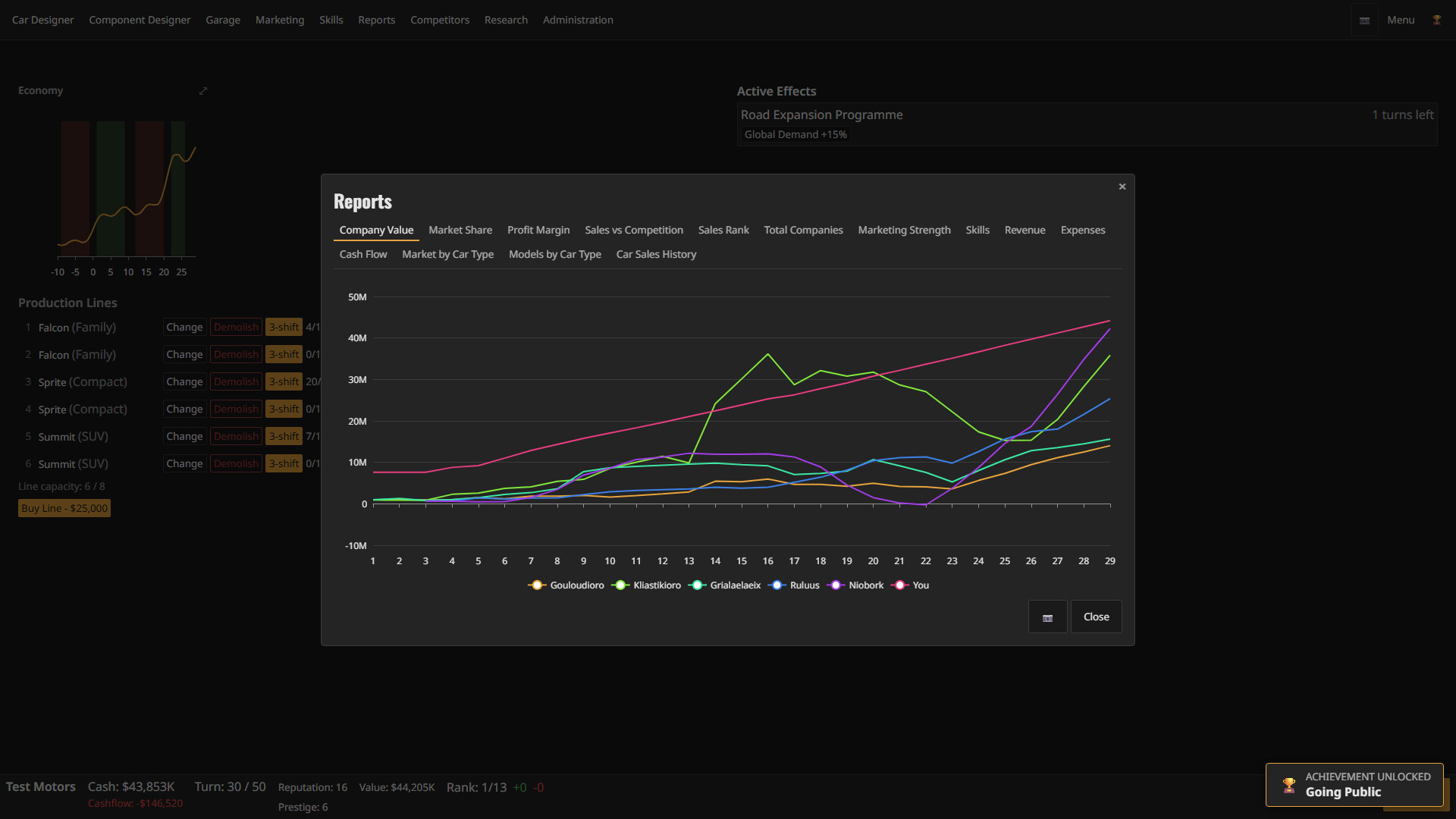The image size is (1456, 819).
Task: Click the icon button left of Close
Action: point(1048,617)
